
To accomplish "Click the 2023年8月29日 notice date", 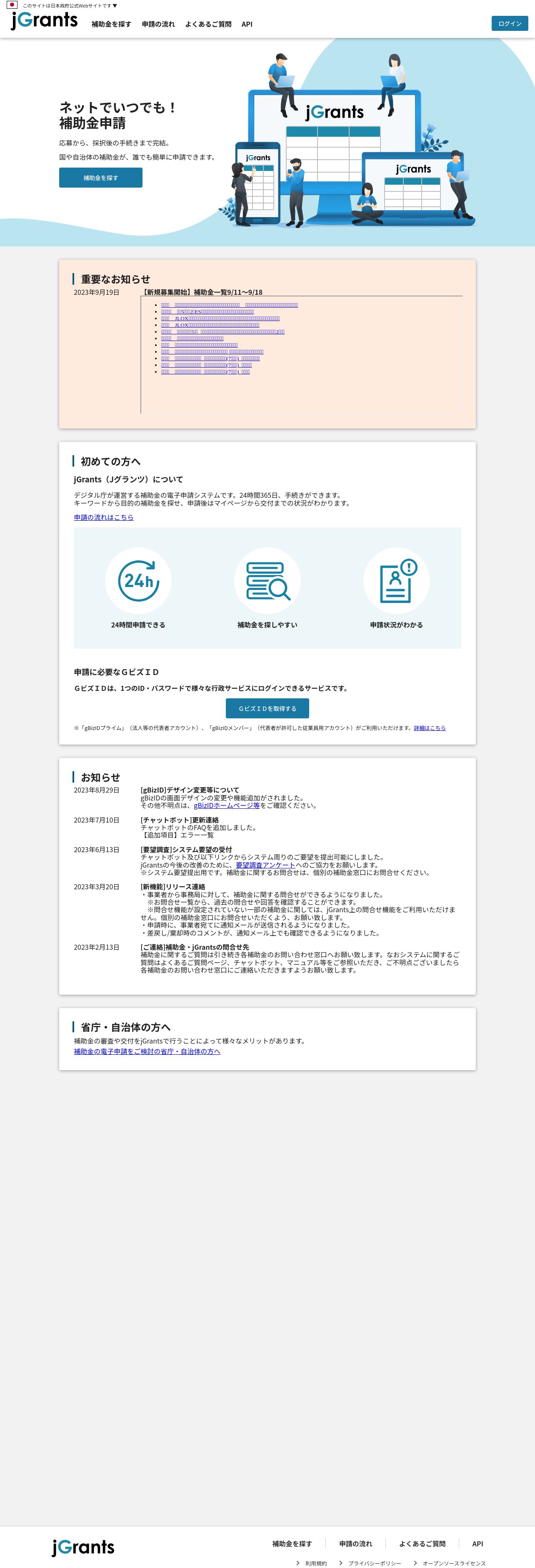I will coord(97,790).
